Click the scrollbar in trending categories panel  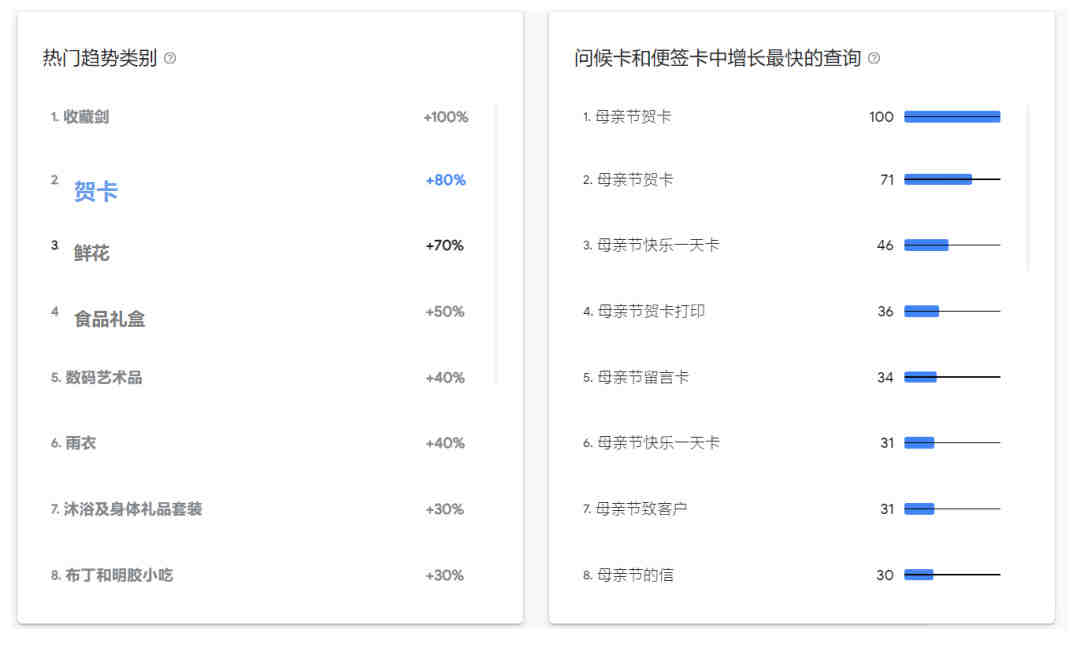pyautogui.click(x=496, y=243)
